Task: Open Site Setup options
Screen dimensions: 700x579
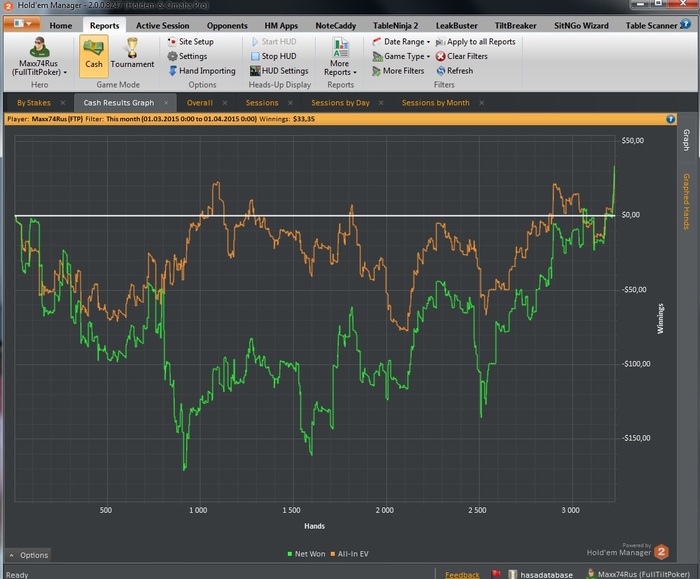Action: (x=195, y=42)
